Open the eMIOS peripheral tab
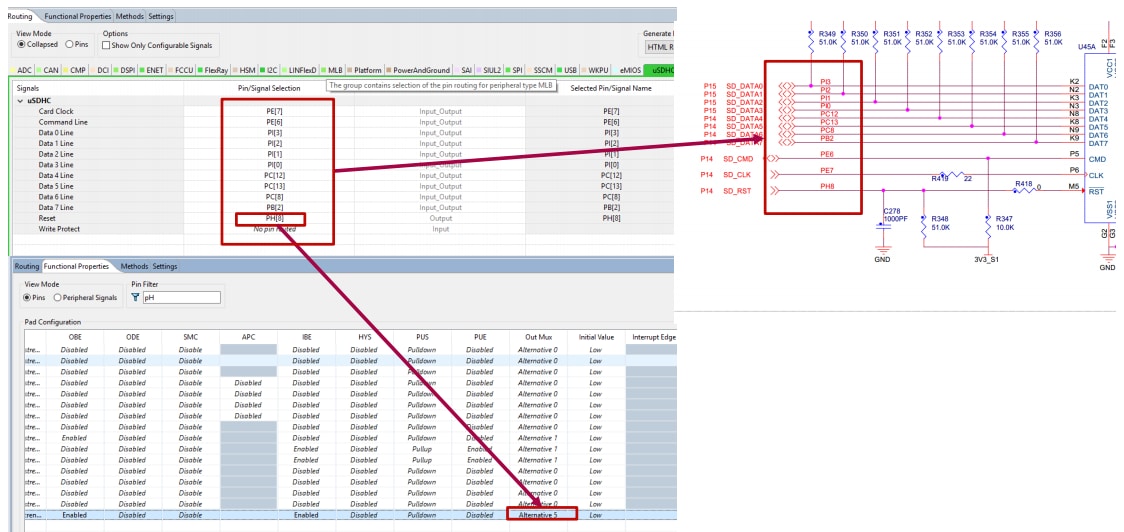Image resolution: width=1124 pixels, height=532 pixels. [x=630, y=71]
